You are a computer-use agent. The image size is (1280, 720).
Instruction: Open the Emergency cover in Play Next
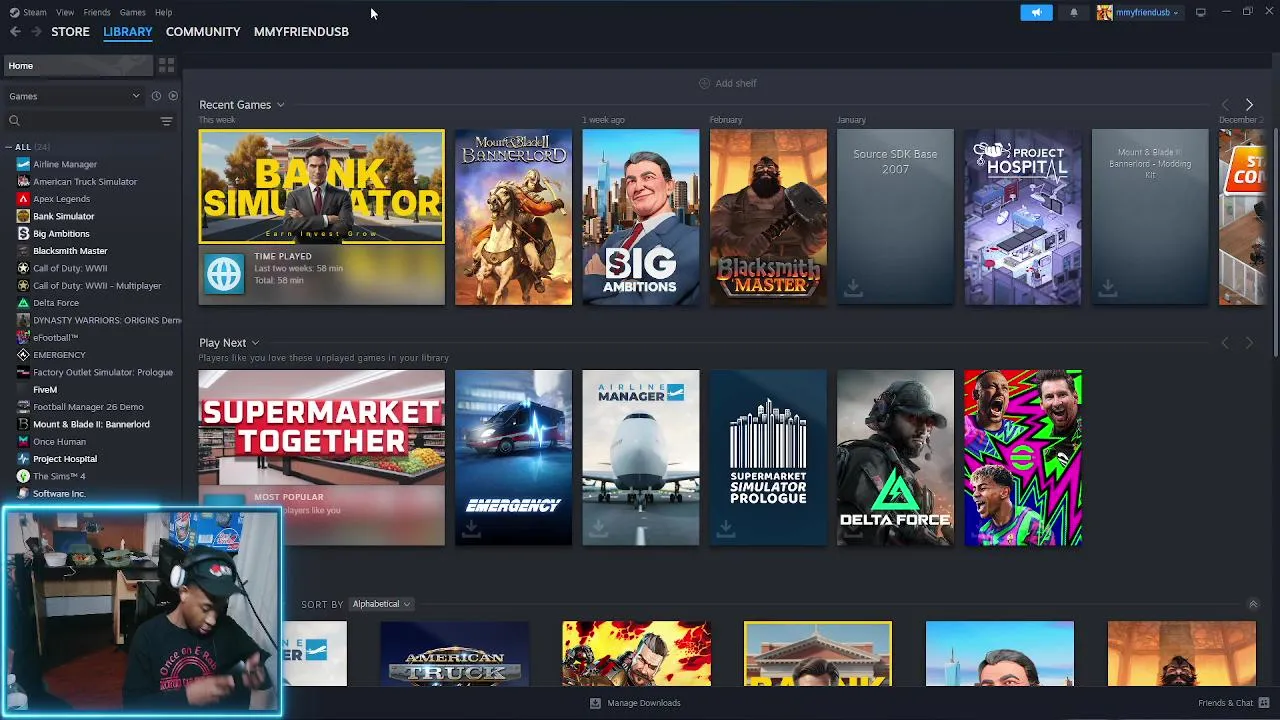[513, 458]
